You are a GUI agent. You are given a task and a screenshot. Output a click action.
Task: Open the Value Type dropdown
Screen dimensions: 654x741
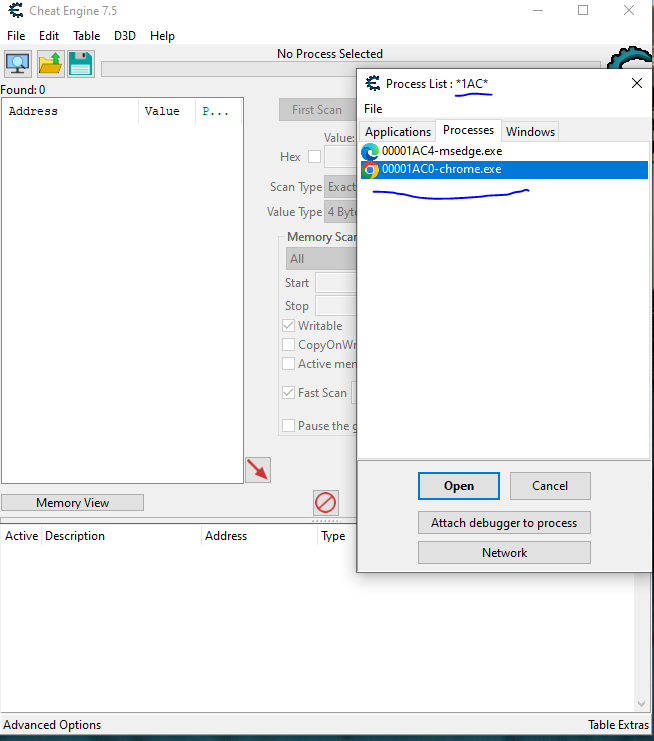[340, 212]
